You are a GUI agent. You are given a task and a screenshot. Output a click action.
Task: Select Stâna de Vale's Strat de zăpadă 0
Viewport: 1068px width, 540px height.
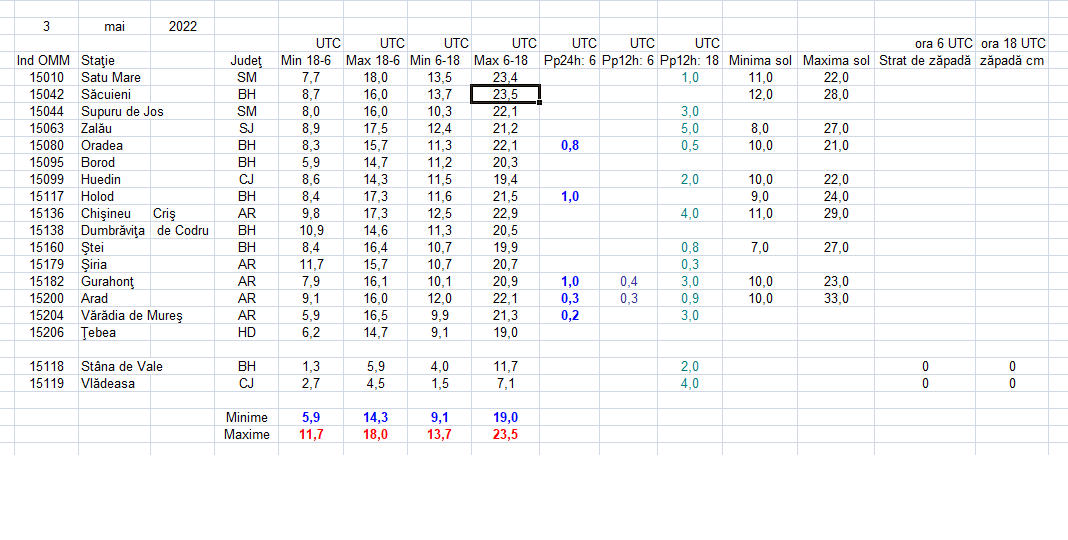pos(925,367)
